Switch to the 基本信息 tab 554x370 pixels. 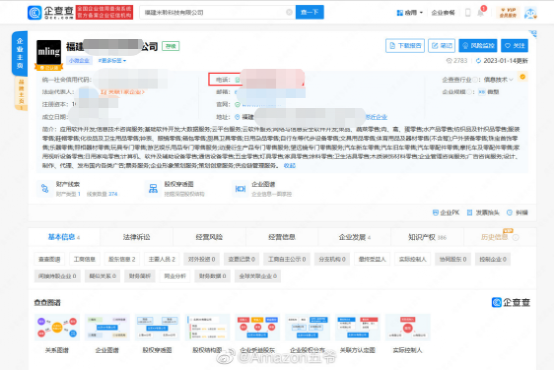[64, 237]
